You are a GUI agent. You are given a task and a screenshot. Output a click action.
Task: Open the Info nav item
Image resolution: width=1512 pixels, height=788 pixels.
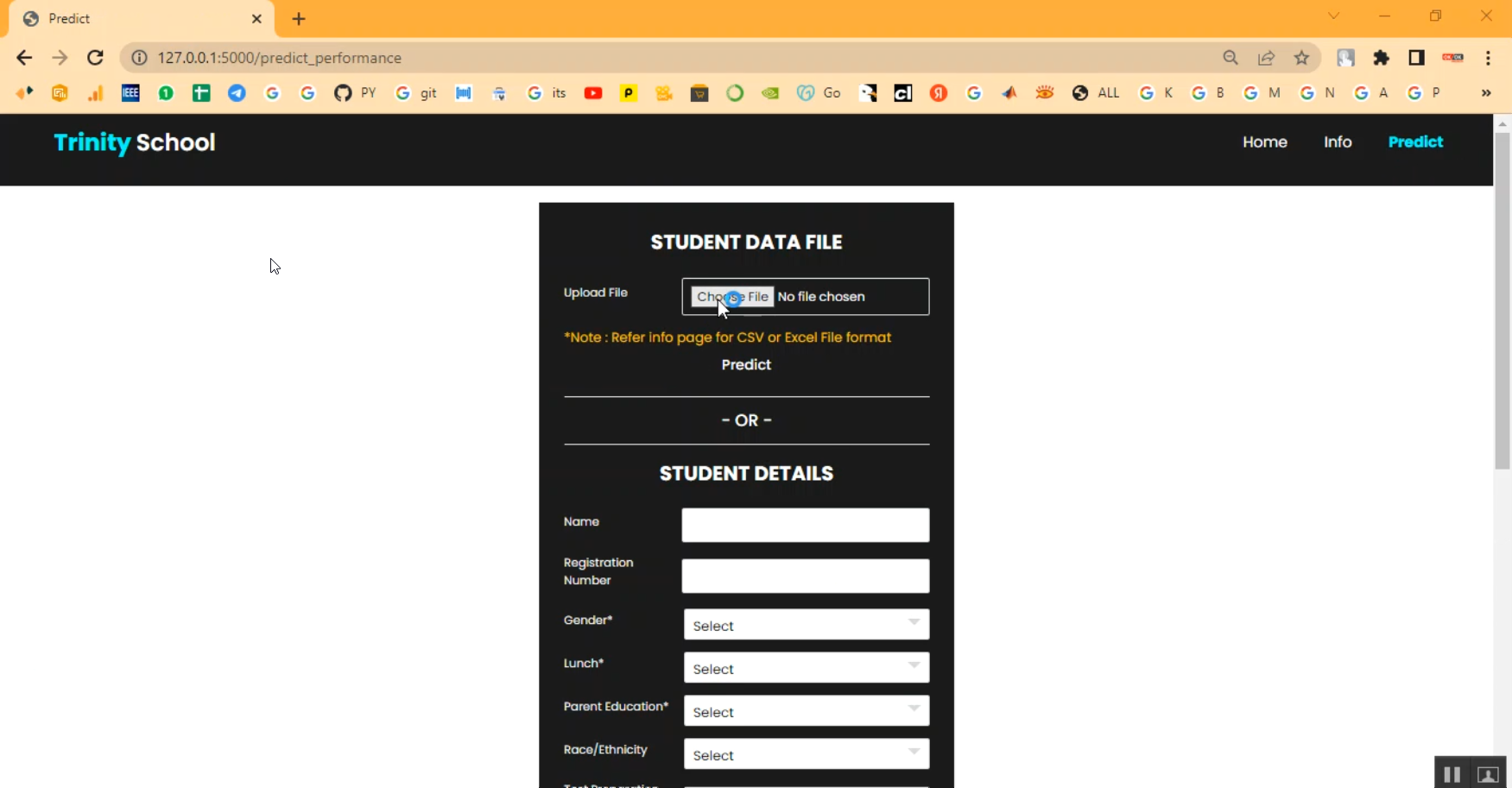[x=1338, y=142]
